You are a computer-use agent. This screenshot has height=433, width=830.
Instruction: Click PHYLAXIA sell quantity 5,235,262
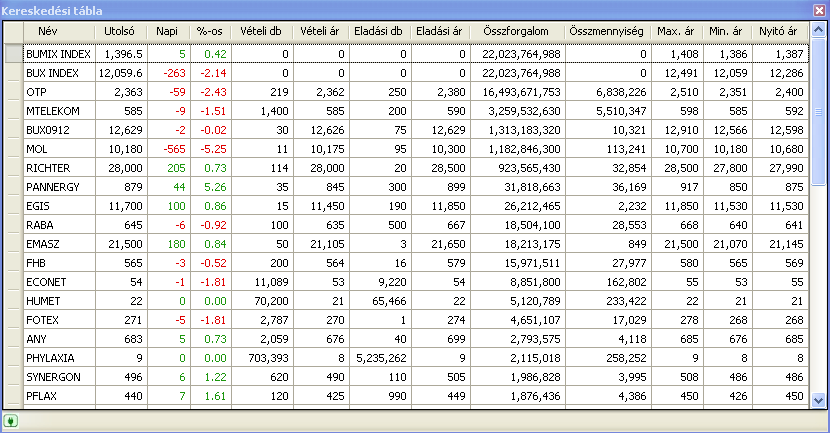tap(381, 358)
